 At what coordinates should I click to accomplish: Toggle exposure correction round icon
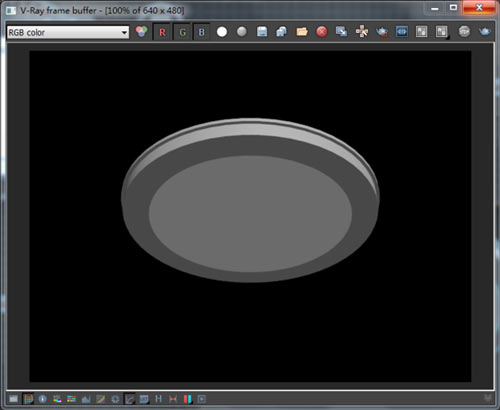pos(115,399)
